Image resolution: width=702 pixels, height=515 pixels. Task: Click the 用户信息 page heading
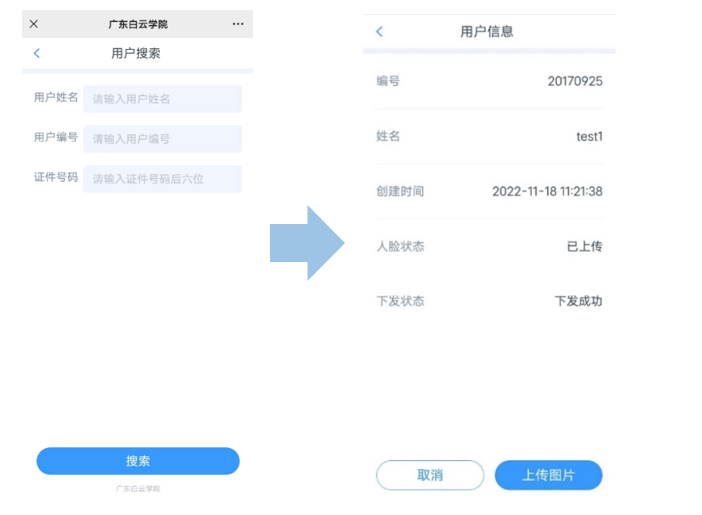(x=487, y=32)
